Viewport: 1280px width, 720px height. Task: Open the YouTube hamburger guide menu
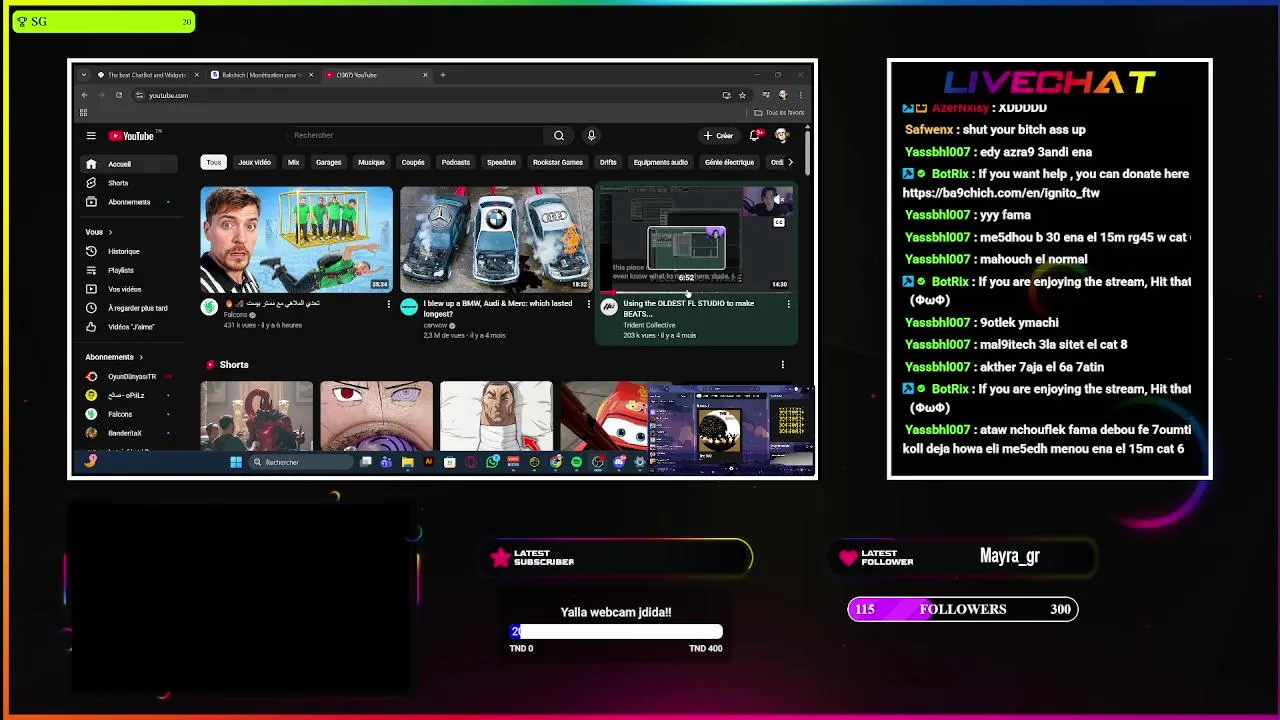(91, 136)
